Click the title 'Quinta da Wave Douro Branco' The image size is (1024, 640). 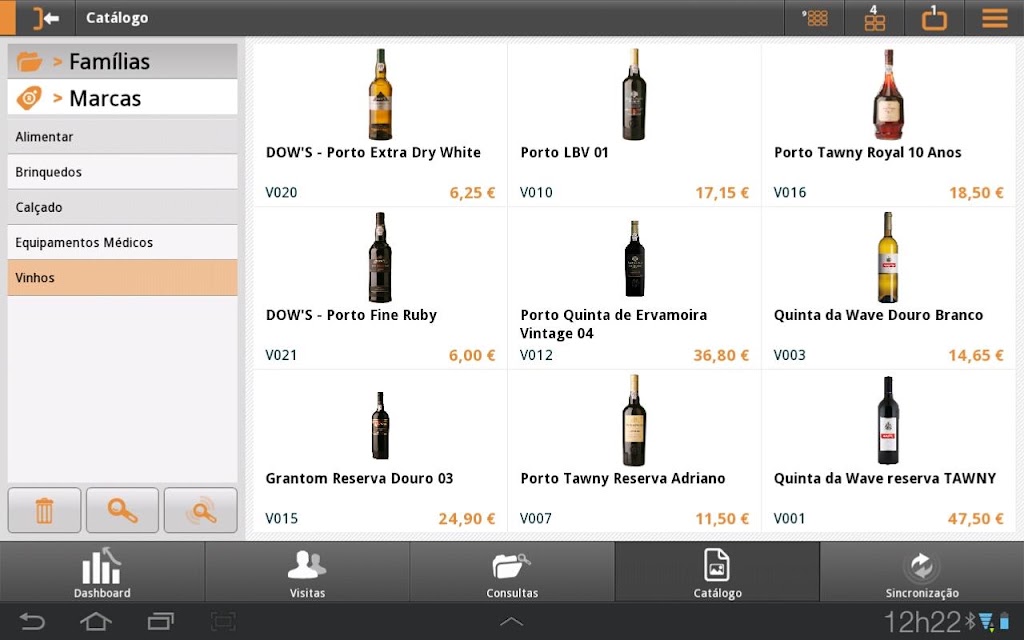(x=878, y=315)
